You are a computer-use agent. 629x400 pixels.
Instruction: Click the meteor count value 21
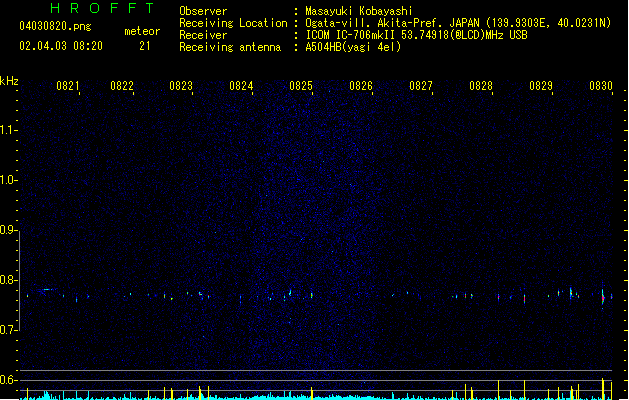[x=144, y=46]
